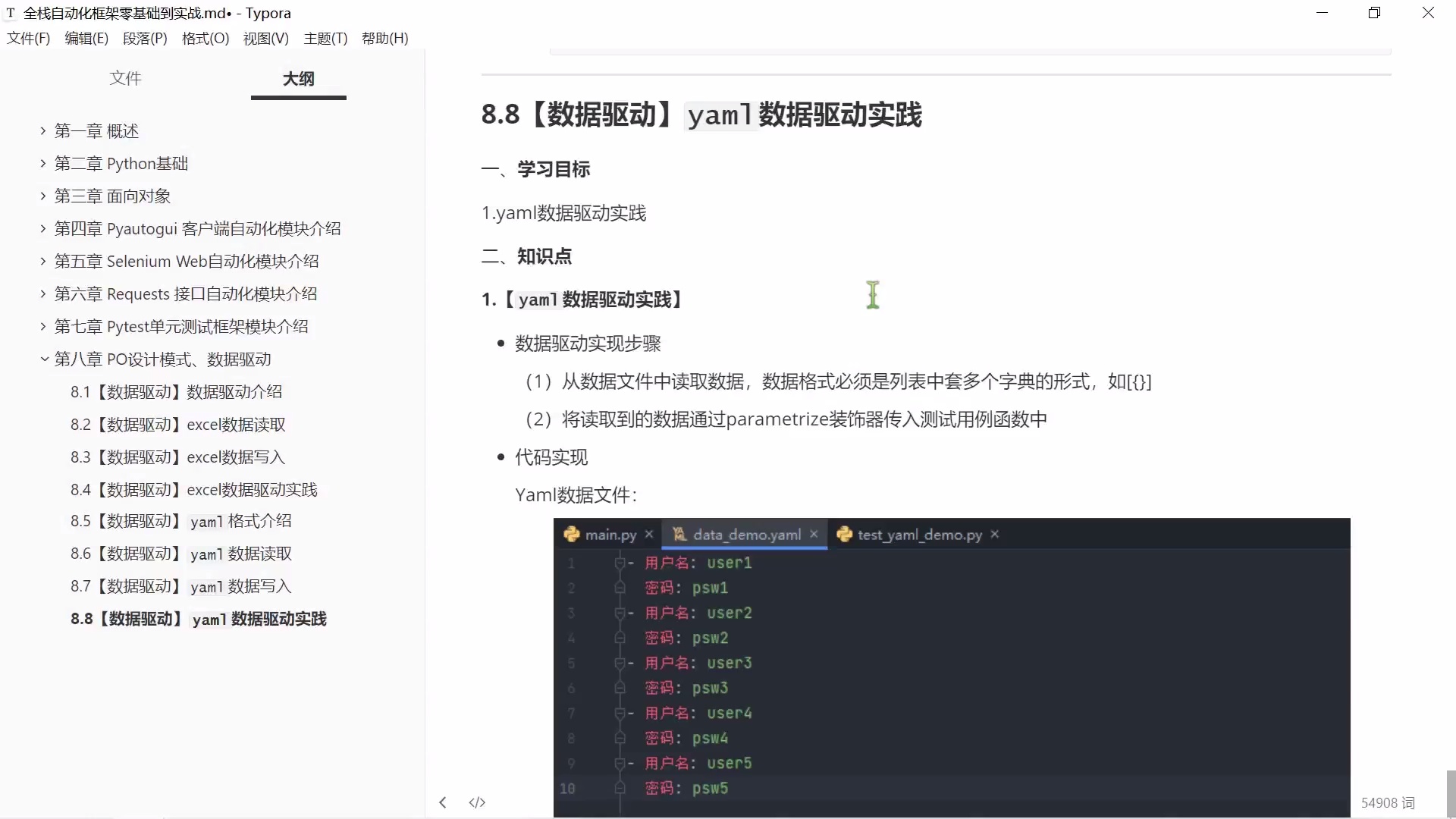Go to outline item 8.4 excel数据驱动实践
This screenshot has height=819, width=1456.
[194, 490]
